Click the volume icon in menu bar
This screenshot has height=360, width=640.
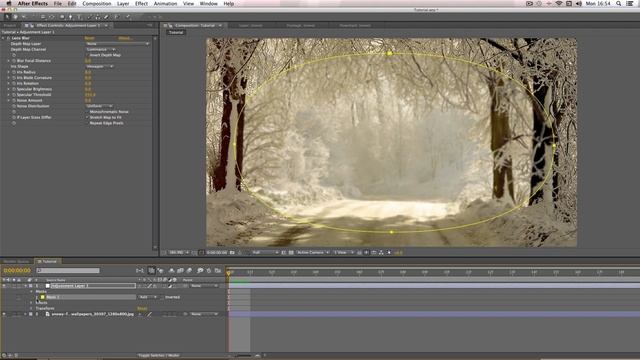click(x=578, y=3)
